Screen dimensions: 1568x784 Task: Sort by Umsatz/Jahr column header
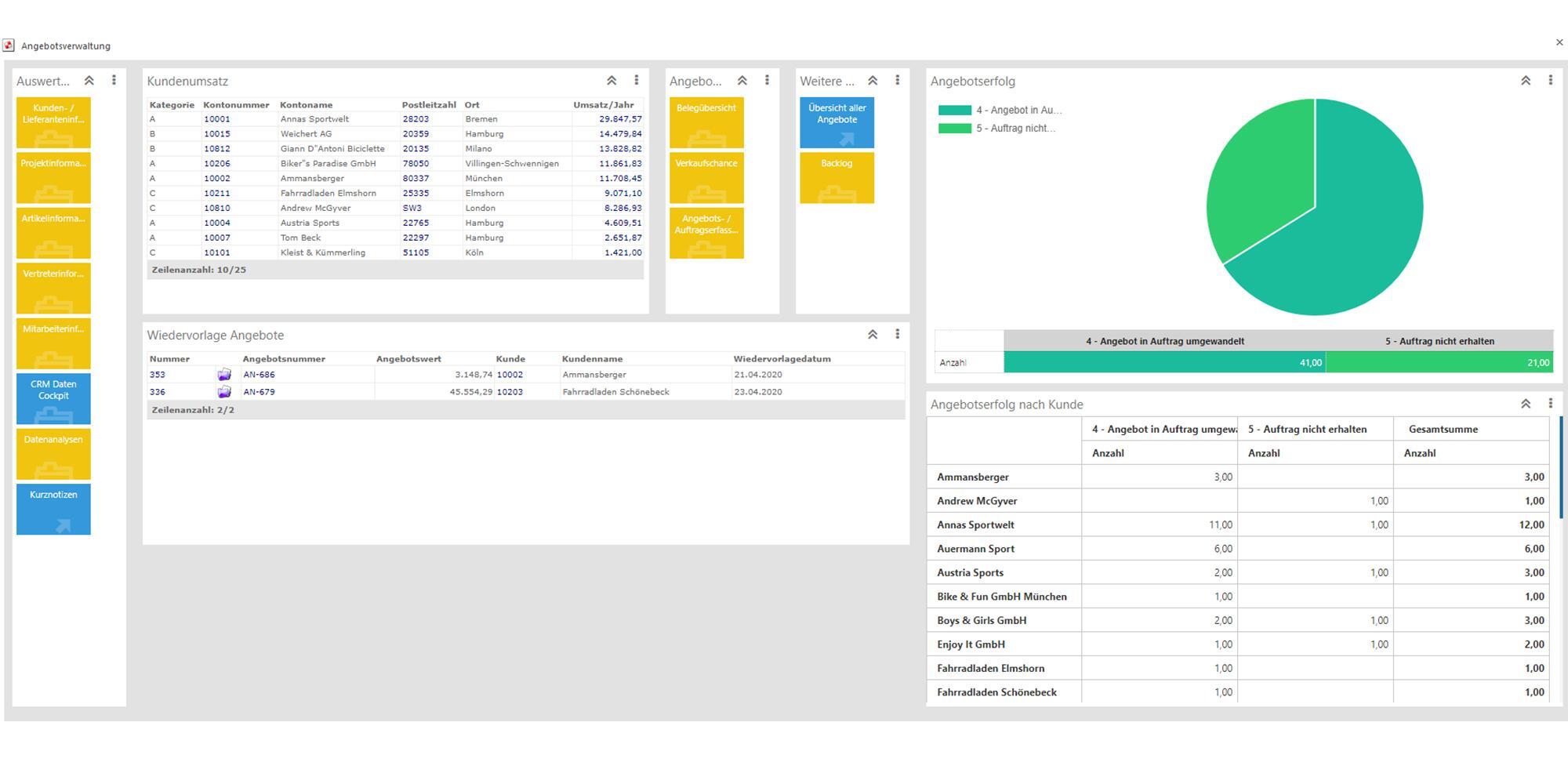point(604,105)
